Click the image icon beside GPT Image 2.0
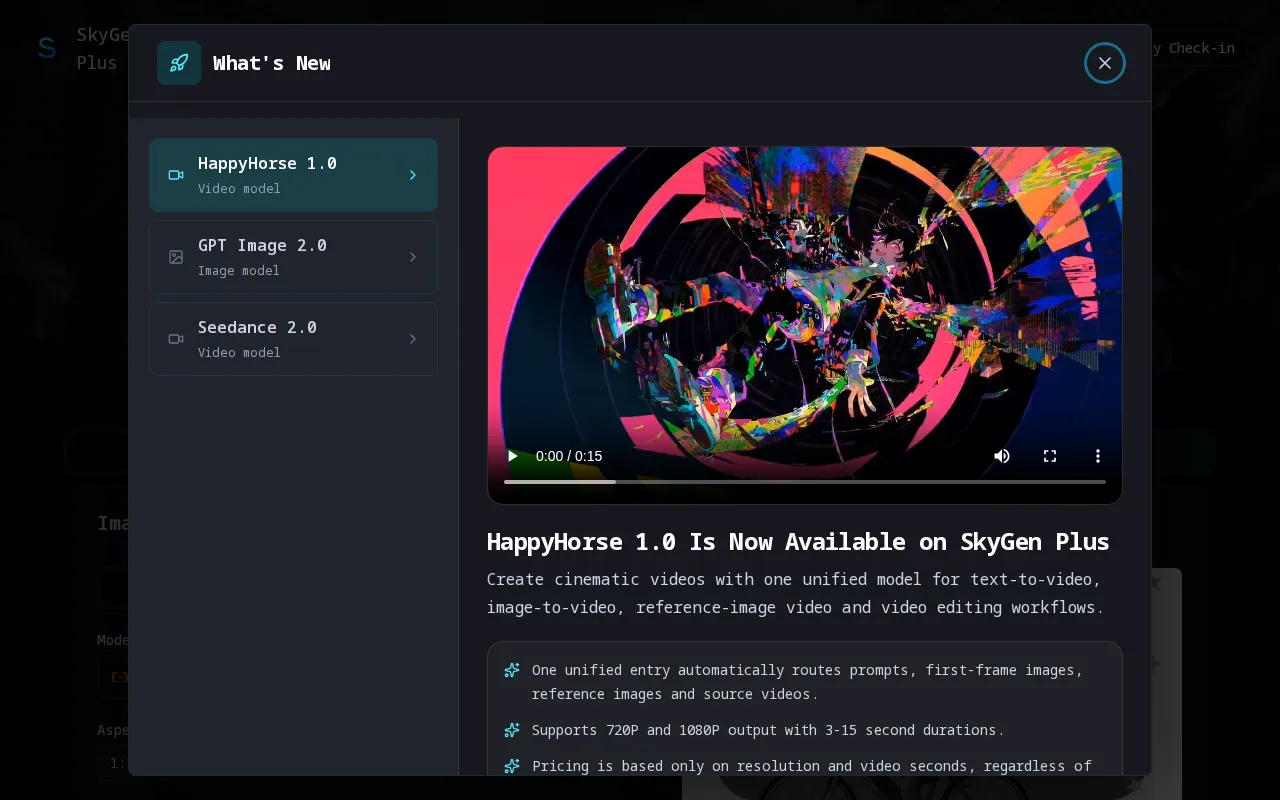 (176, 257)
